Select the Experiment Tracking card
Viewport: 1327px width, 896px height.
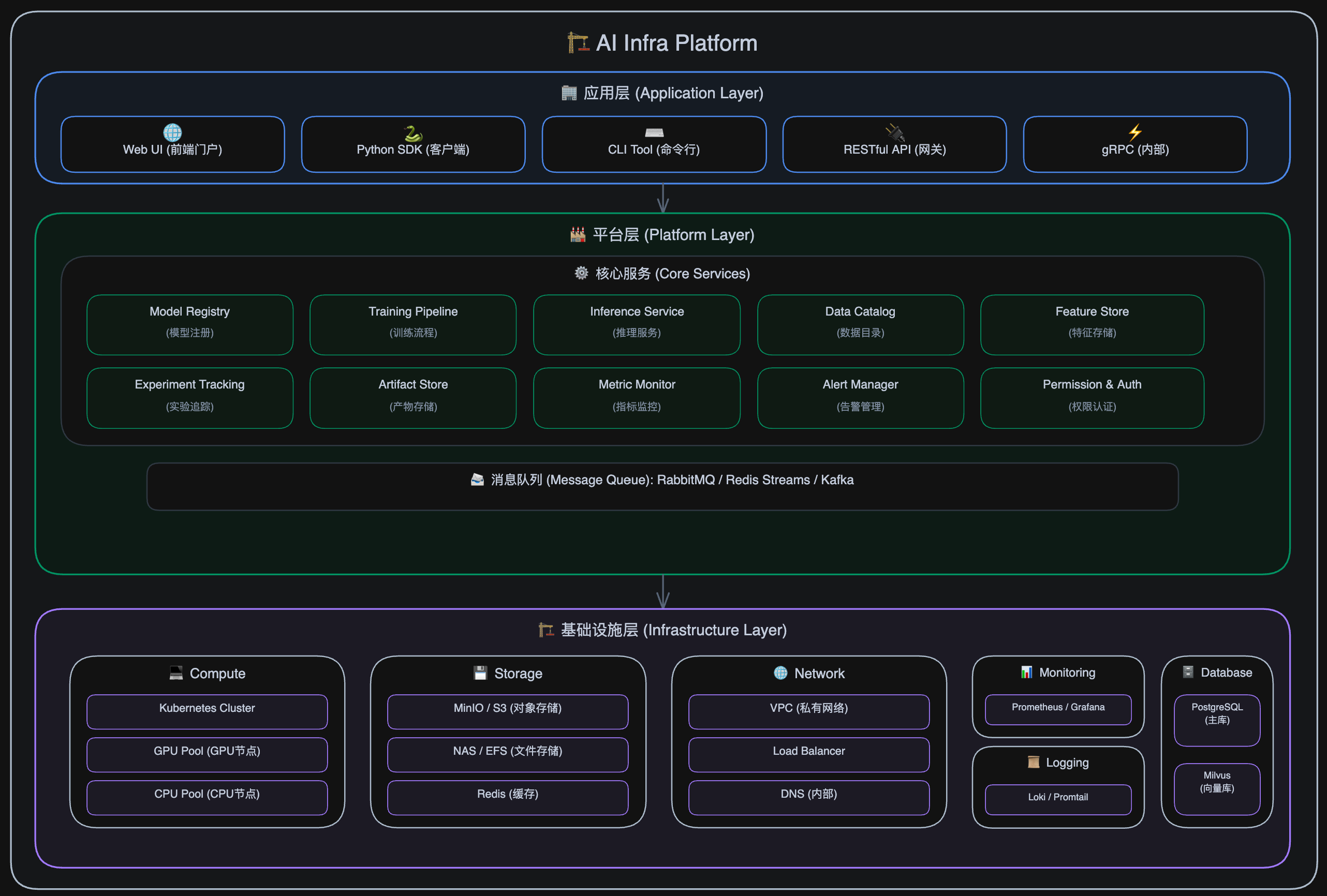pyautogui.click(x=189, y=398)
